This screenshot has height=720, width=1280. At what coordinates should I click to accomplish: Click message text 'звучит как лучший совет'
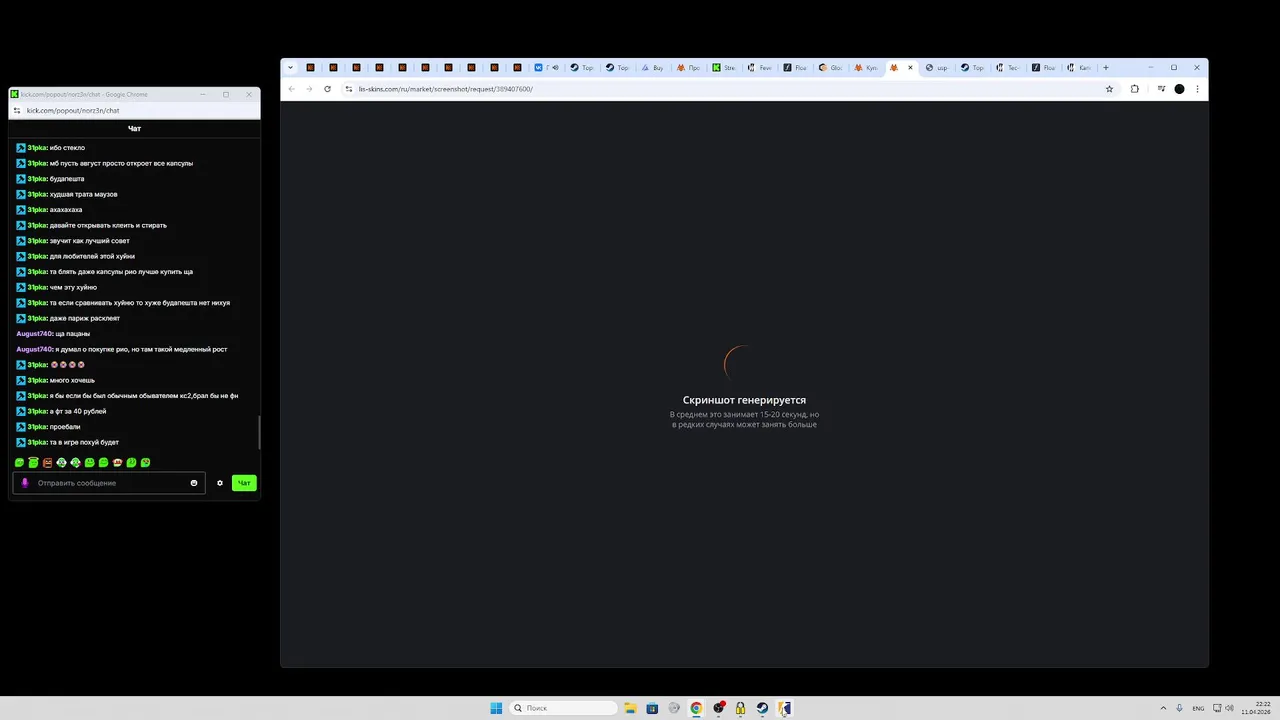(x=89, y=241)
